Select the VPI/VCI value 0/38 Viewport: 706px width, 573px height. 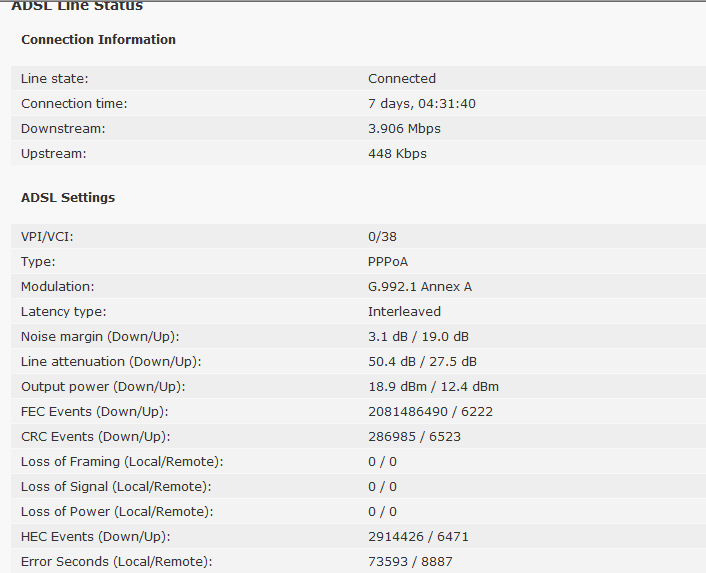382,237
